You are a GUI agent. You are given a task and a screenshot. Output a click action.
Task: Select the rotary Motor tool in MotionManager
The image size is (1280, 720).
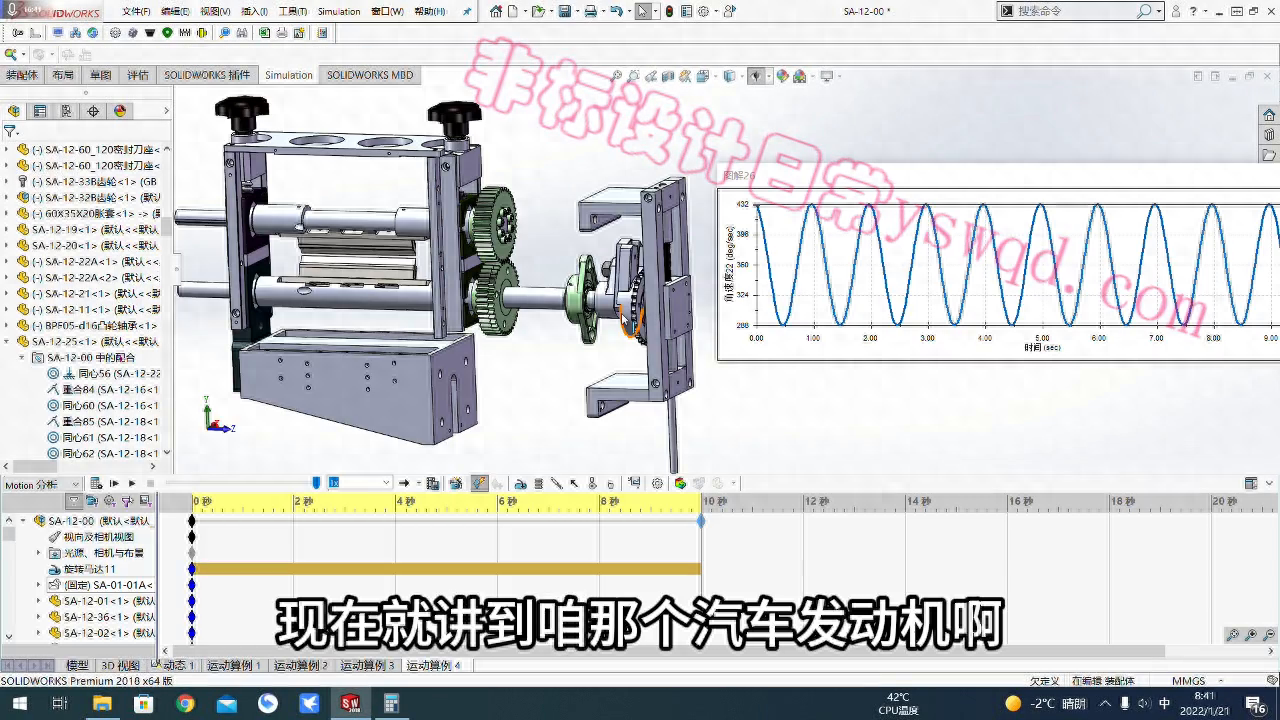(x=521, y=483)
